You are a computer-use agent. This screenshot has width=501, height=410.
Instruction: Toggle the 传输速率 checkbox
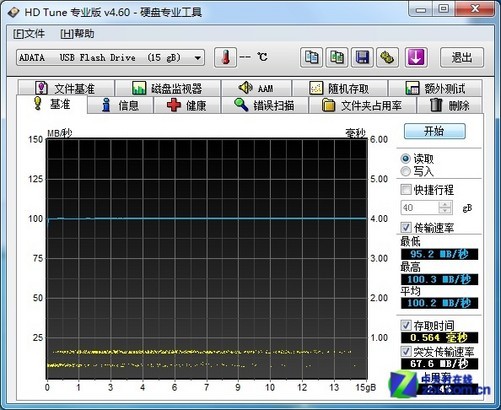(406, 228)
